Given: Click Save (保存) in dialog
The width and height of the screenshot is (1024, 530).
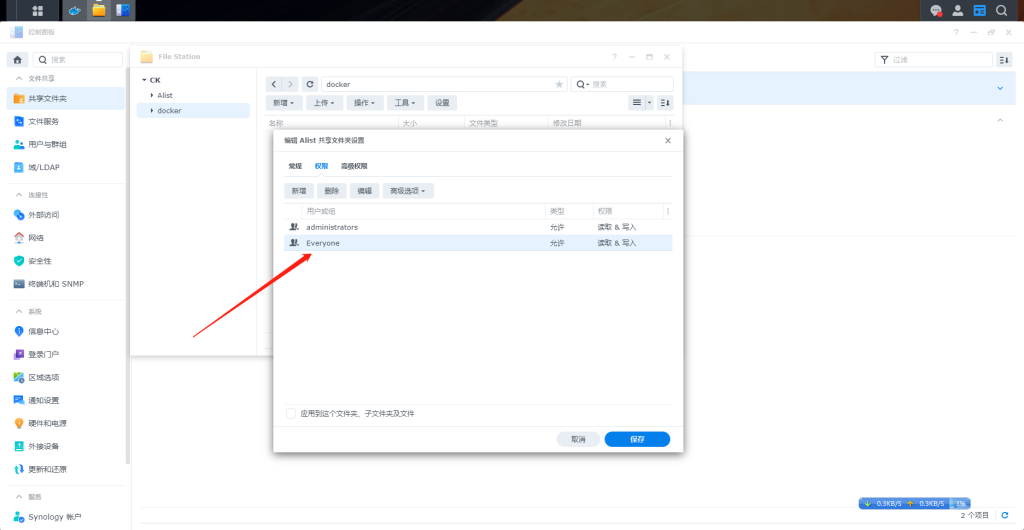Looking at the screenshot, I should click(637, 439).
